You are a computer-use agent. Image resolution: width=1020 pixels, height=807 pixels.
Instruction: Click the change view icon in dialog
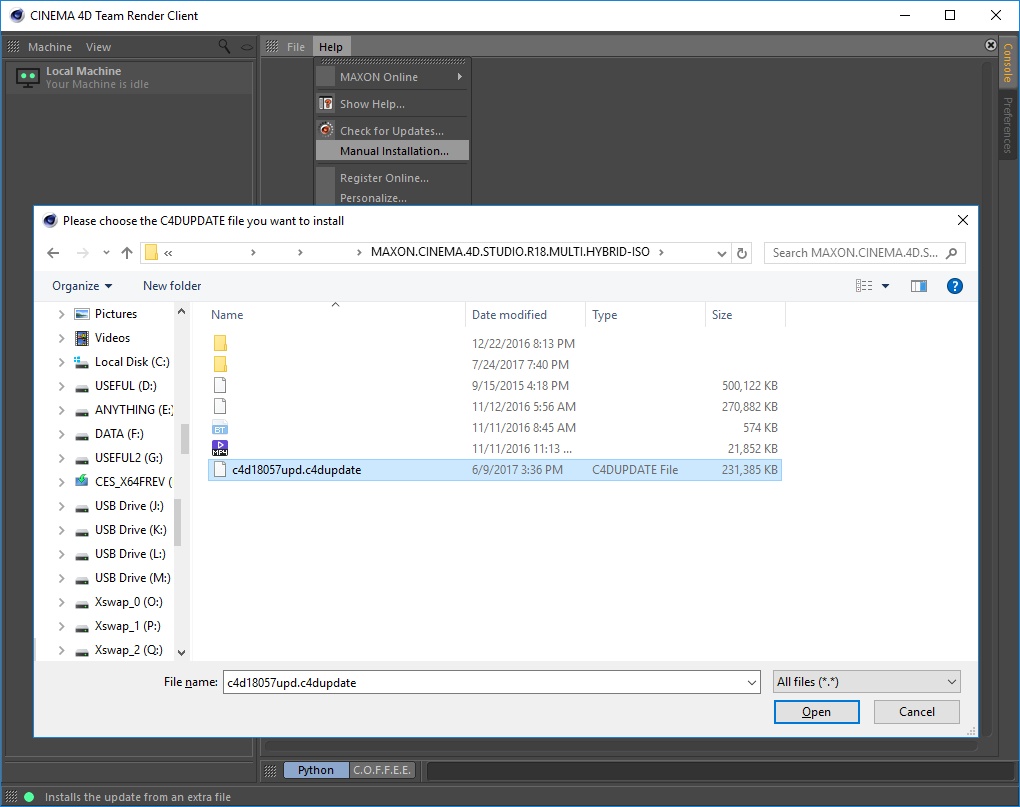click(864, 286)
